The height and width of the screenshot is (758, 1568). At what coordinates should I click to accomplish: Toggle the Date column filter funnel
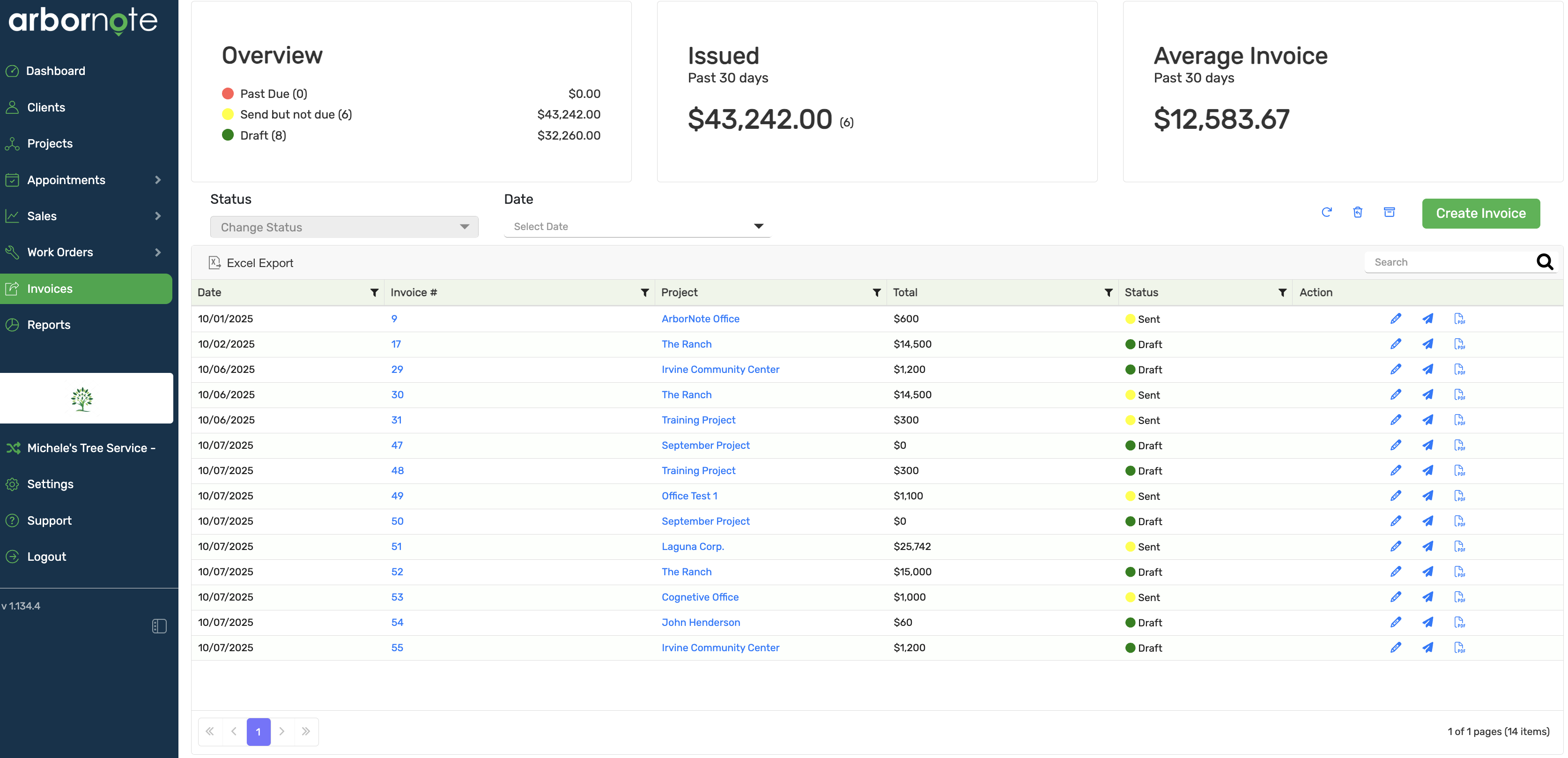[x=374, y=293]
